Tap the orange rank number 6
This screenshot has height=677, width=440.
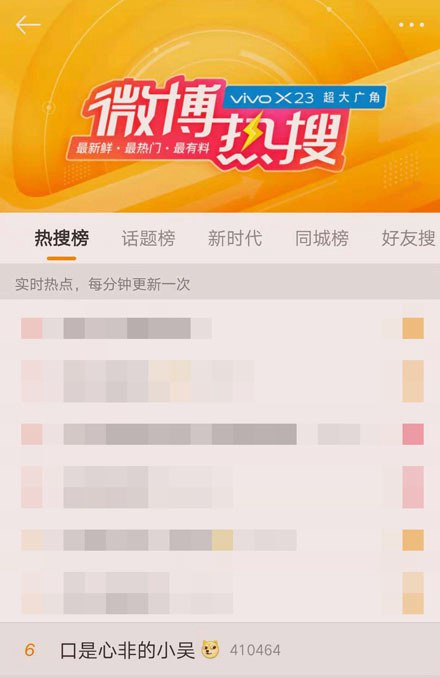pyautogui.click(x=29, y=650)
